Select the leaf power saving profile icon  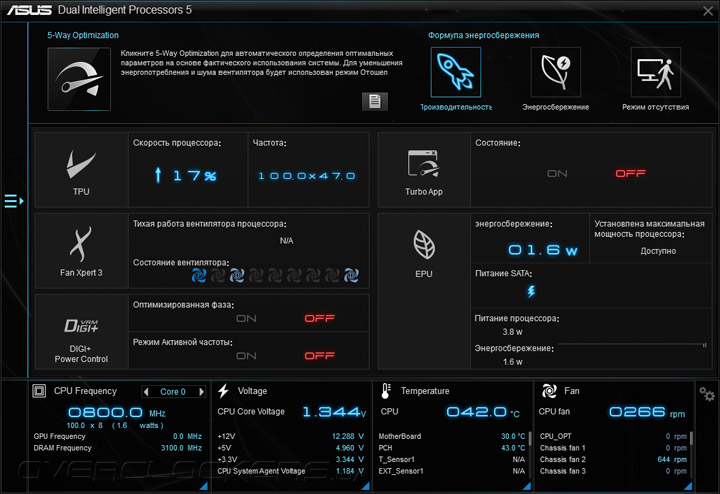[556, 72]
